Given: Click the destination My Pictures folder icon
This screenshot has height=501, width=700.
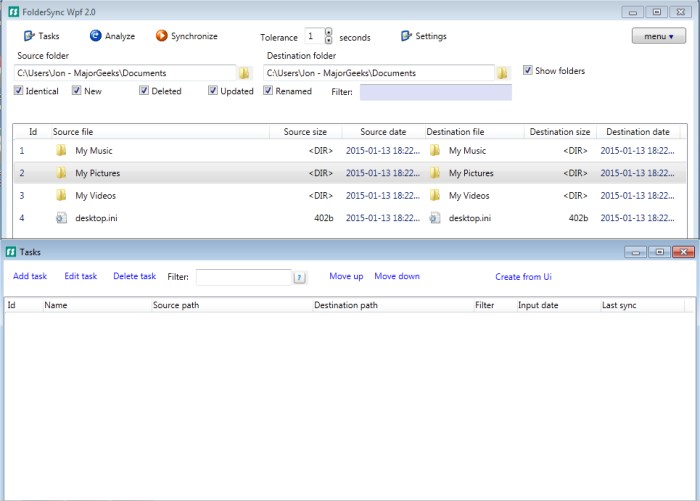Looking at the screenshot, I should (x=435, y=172).
